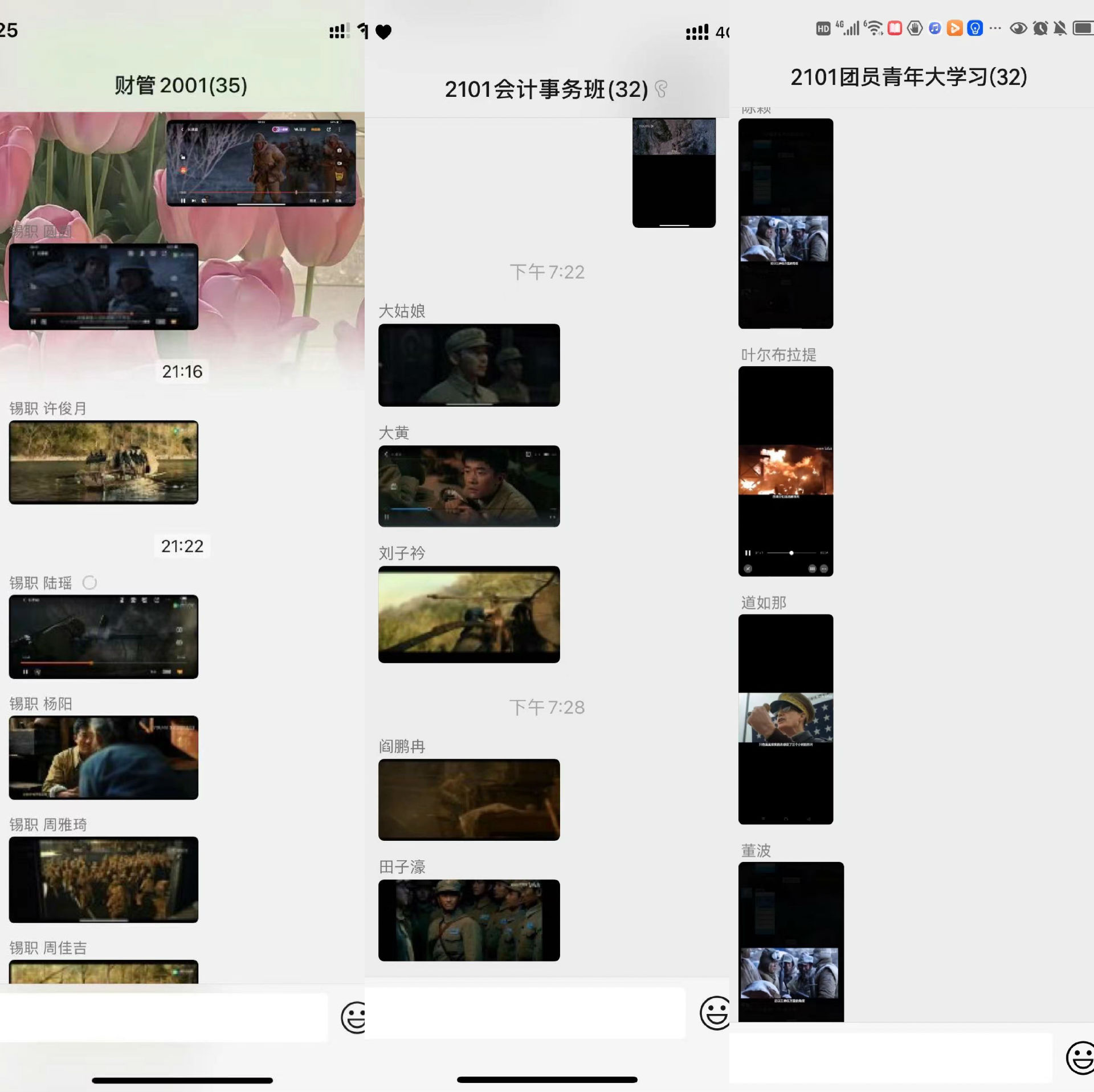Tap the message input in 2101会计事务班 chat
Viewport: 1094px width, 1092px height.
point(525,1013)
